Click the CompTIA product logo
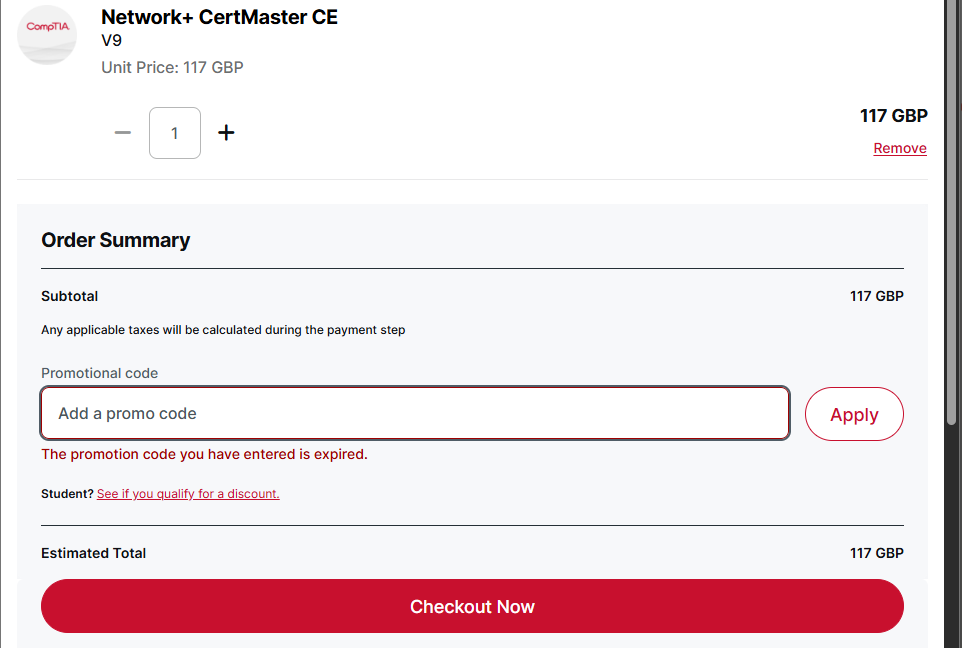Image resolution: width=962 pixels, height=648 pixels. click(x=47, y=35)
